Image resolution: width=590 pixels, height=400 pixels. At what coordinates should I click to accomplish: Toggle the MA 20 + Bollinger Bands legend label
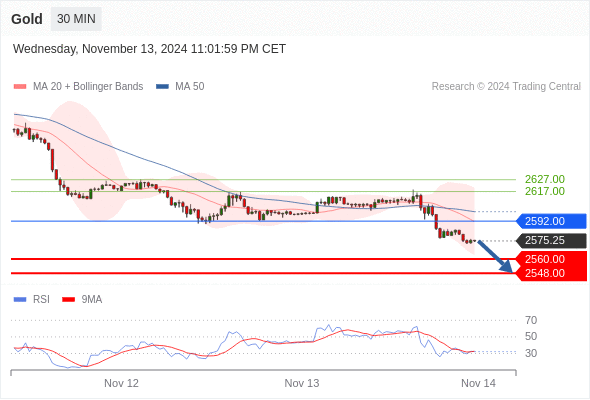88,87
